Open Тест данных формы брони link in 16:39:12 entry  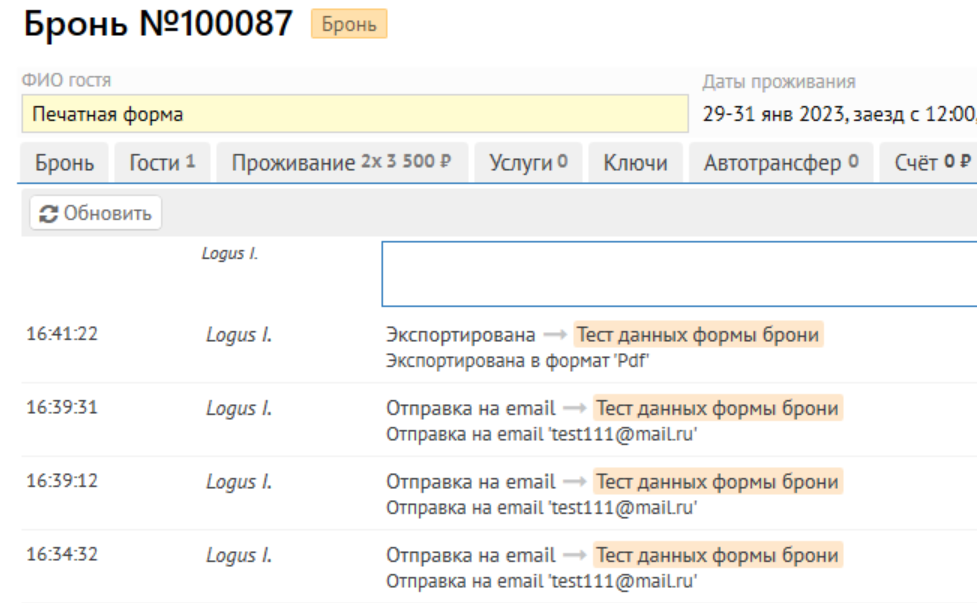pos(718,482)
